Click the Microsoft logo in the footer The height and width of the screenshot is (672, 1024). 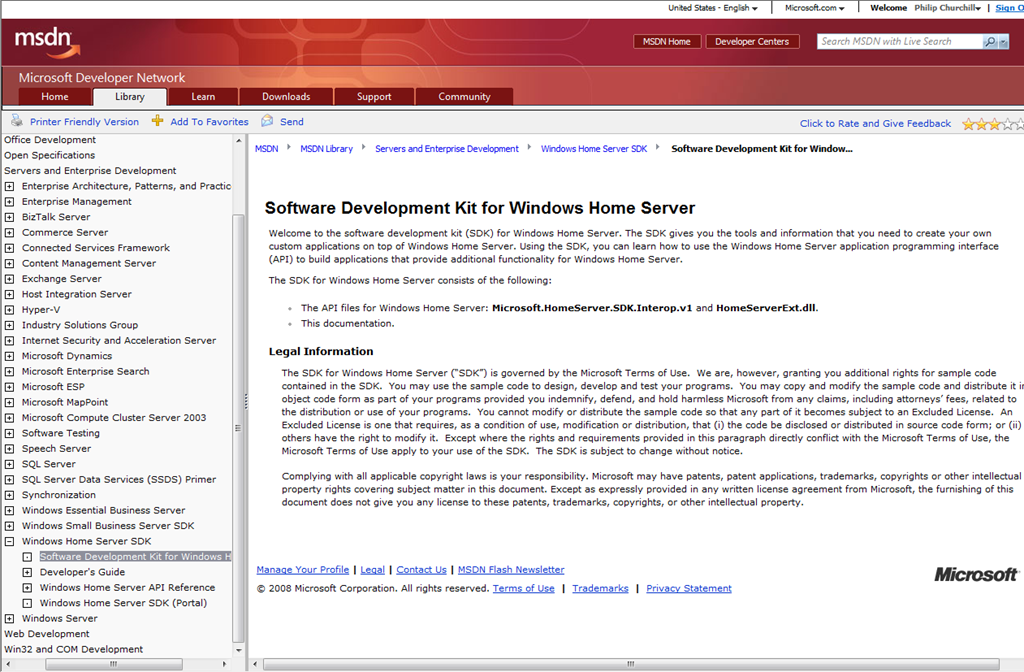point(976,575)
